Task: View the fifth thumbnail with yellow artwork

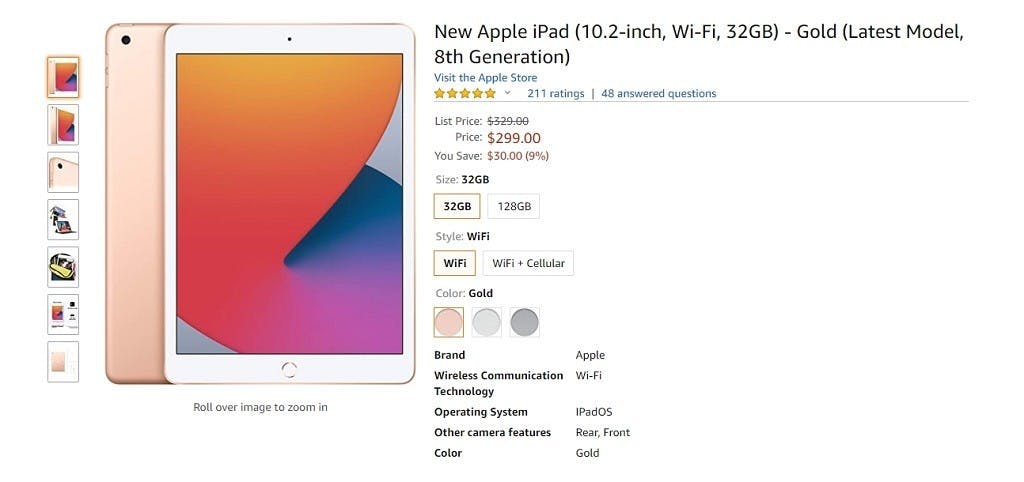Action: click(63, 267)
